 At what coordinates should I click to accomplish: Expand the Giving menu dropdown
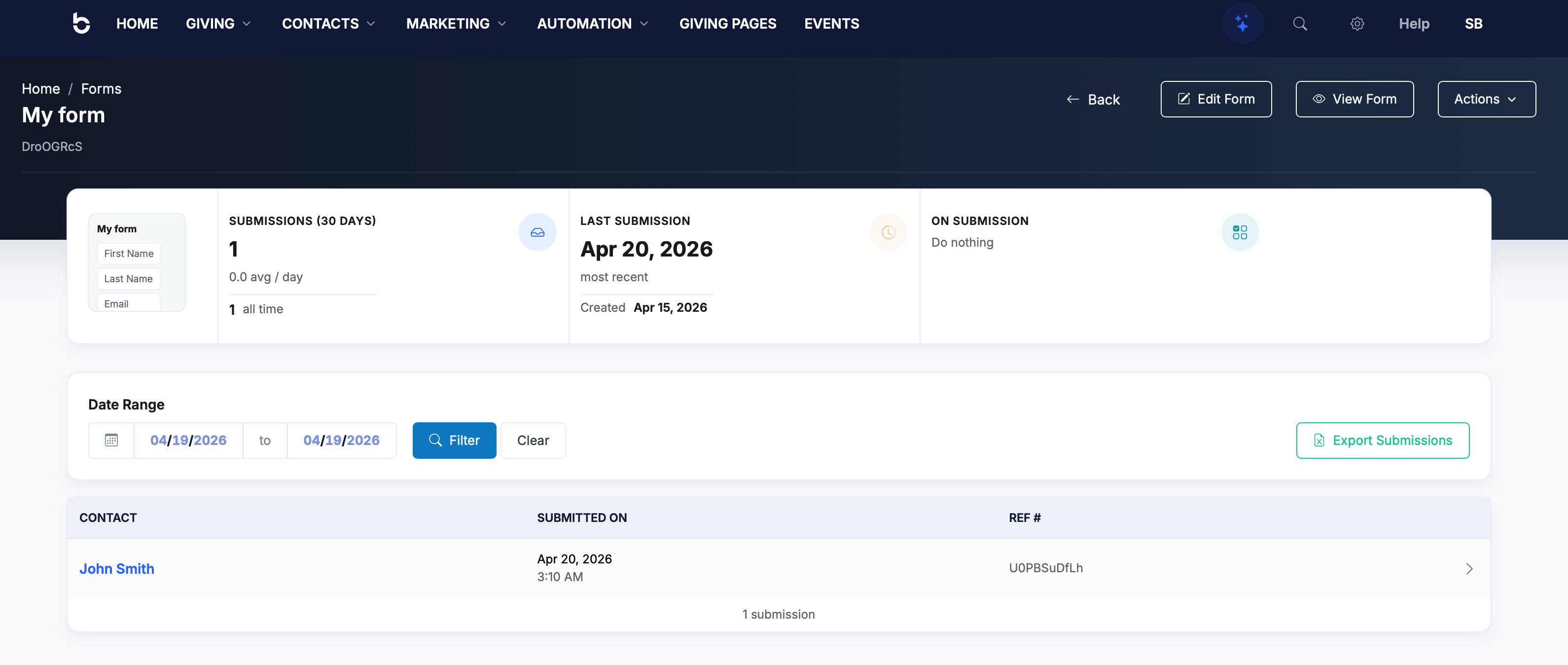[218, 23]
